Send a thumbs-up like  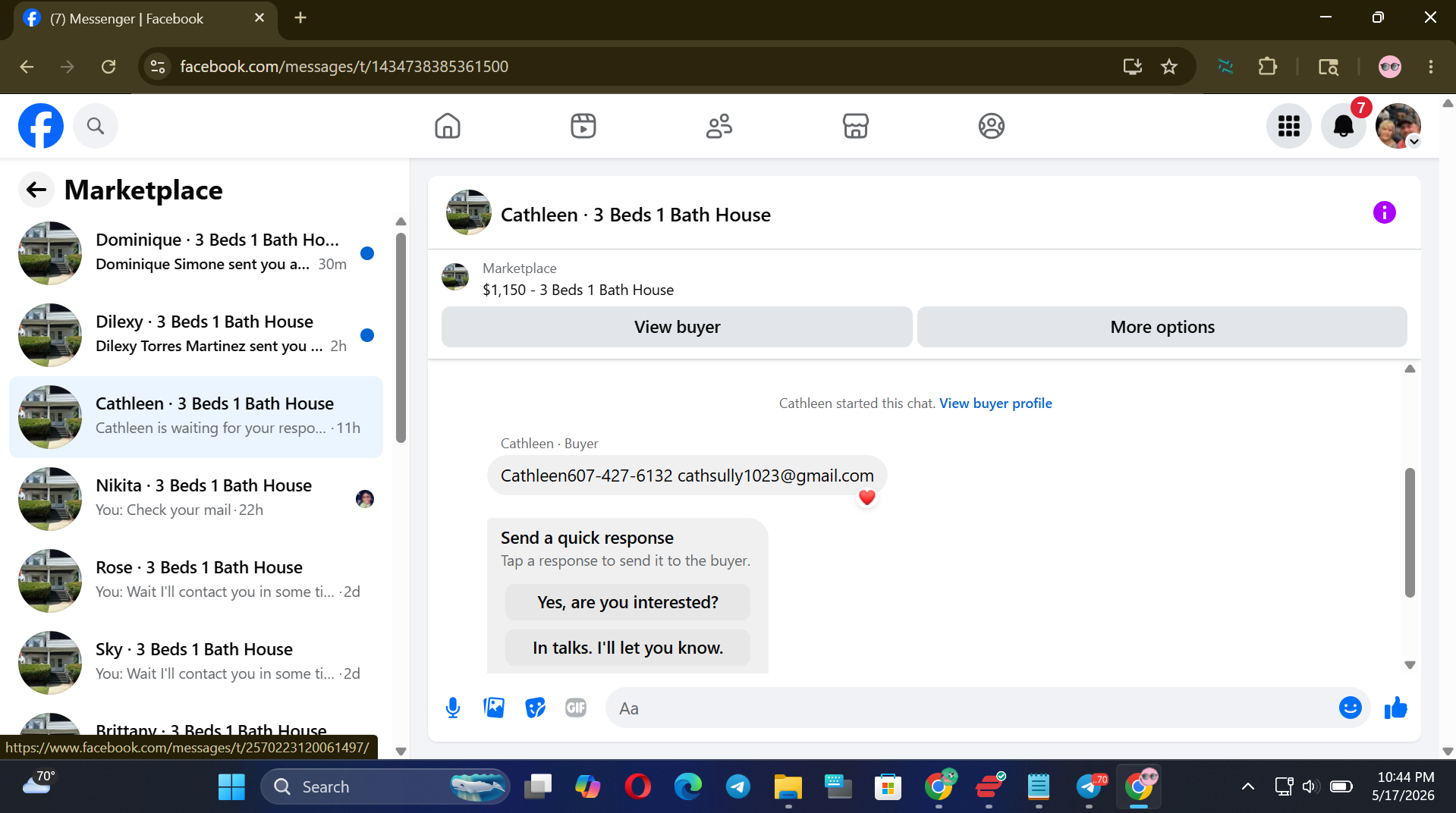[1396, 708]
